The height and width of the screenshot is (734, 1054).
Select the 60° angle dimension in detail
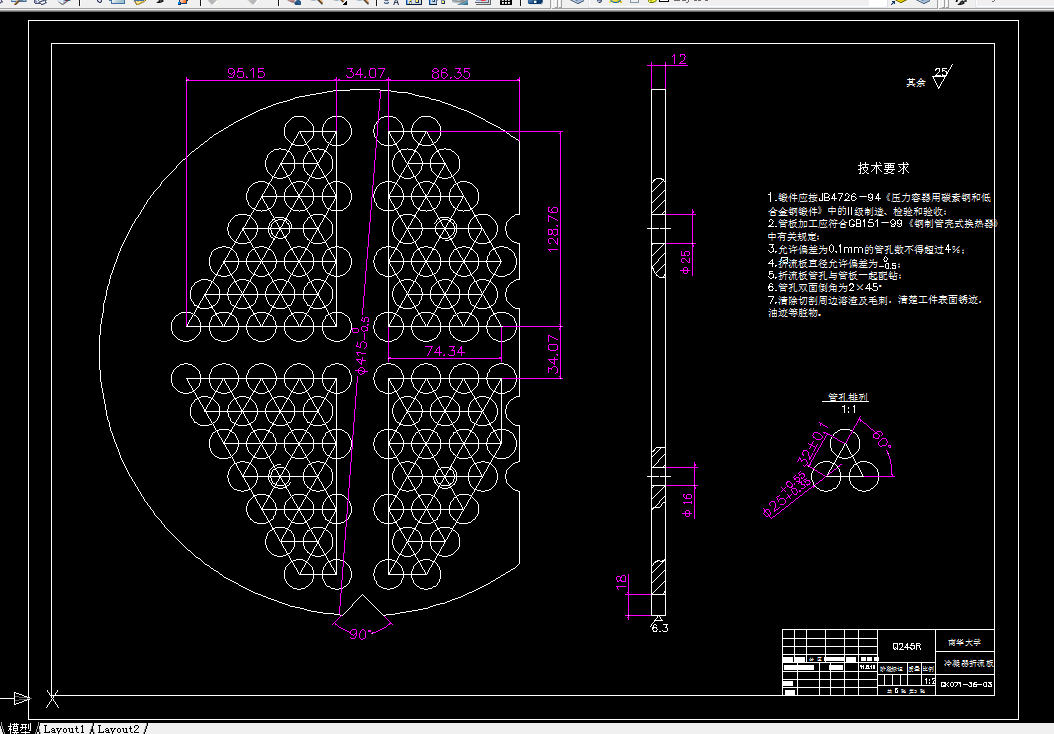coord(883,440)
